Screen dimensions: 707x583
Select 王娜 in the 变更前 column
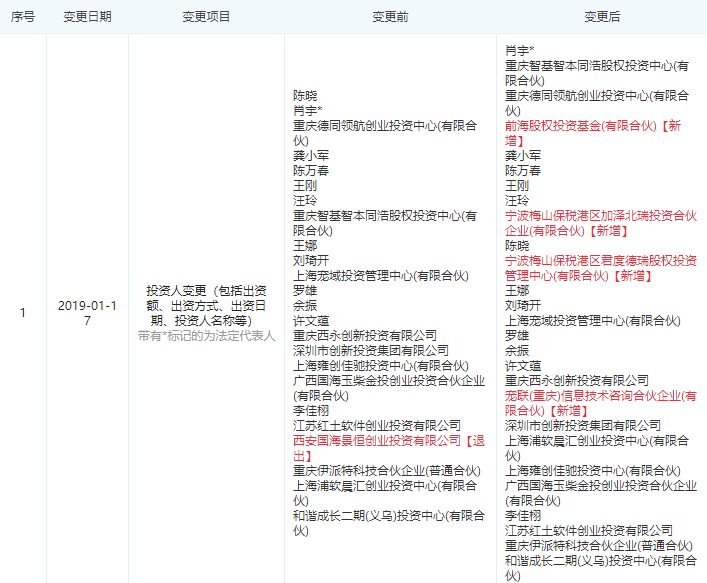pyautogui.click(x=305, y=245)
